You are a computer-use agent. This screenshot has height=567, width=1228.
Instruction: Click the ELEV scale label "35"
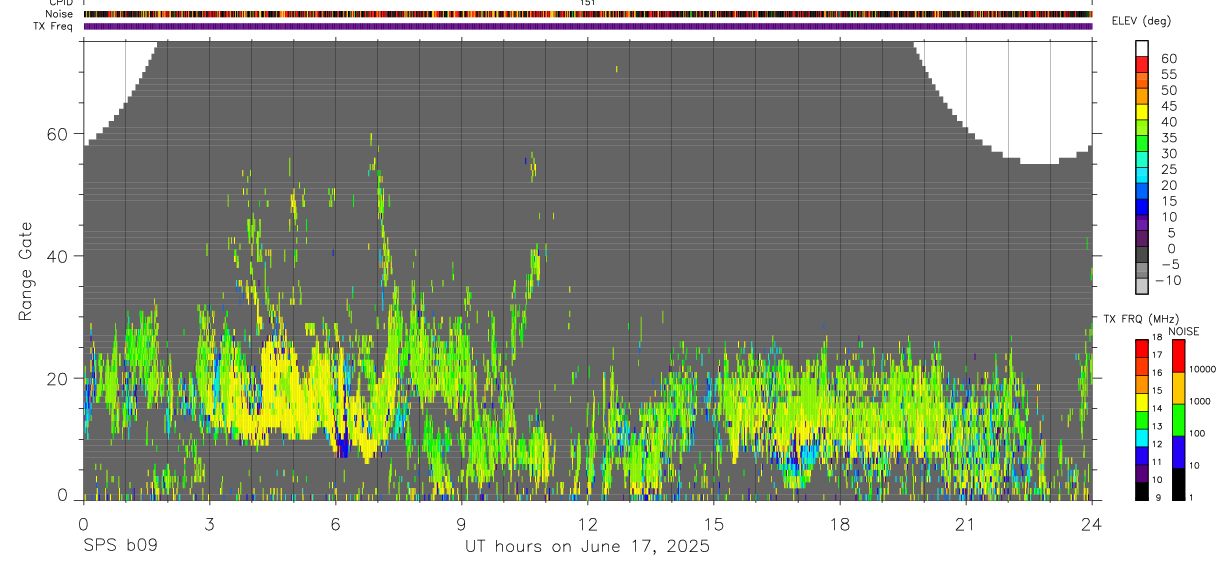[x=1168, y=138]
